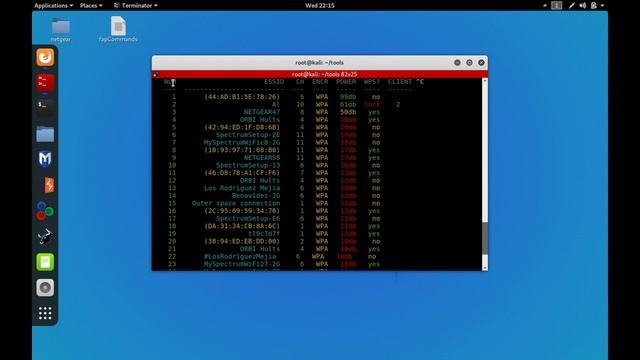Click the power/lock icon in the top bar
Screen dimensions: 640x360
click(x=594, y=5)
